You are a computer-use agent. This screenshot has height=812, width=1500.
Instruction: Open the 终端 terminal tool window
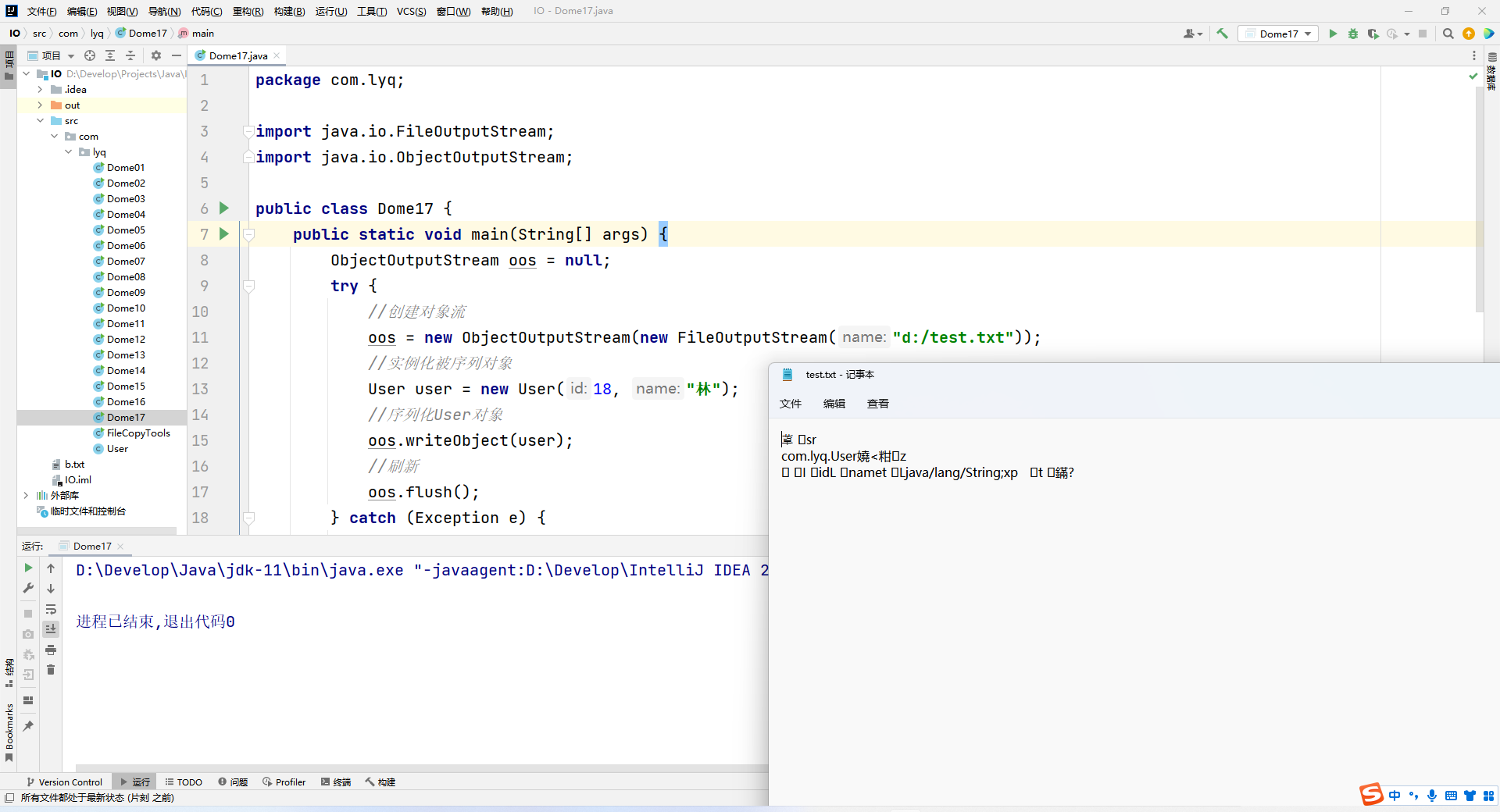(x=336, y=782)
